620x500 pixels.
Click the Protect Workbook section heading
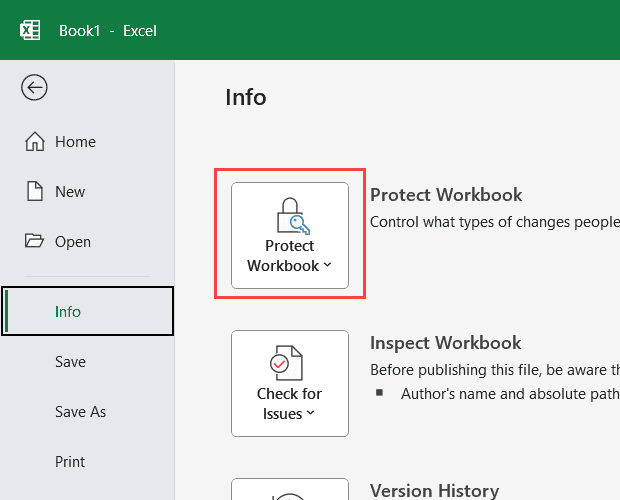(x=446, y=195)
